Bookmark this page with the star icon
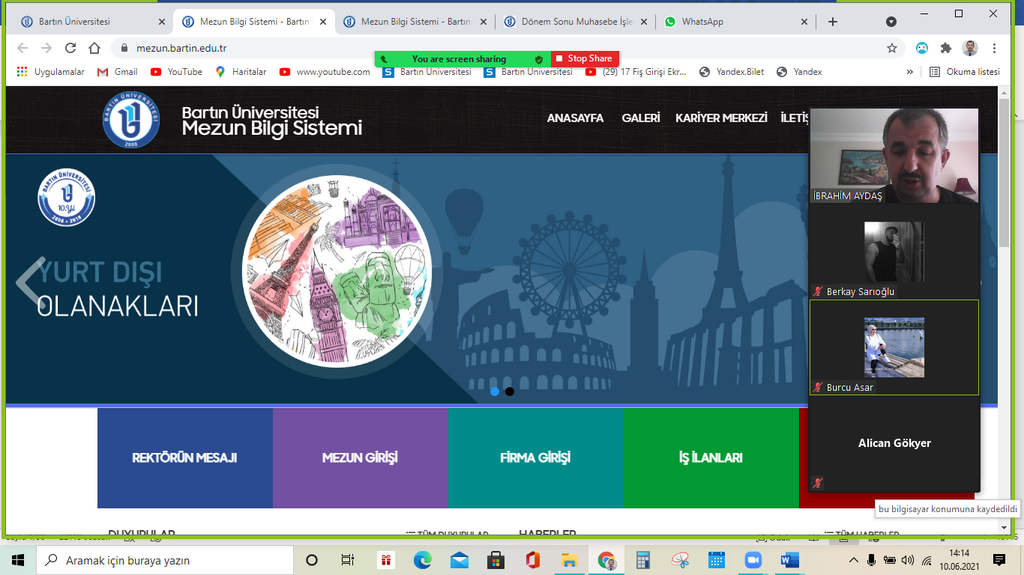 click(891, 47)
